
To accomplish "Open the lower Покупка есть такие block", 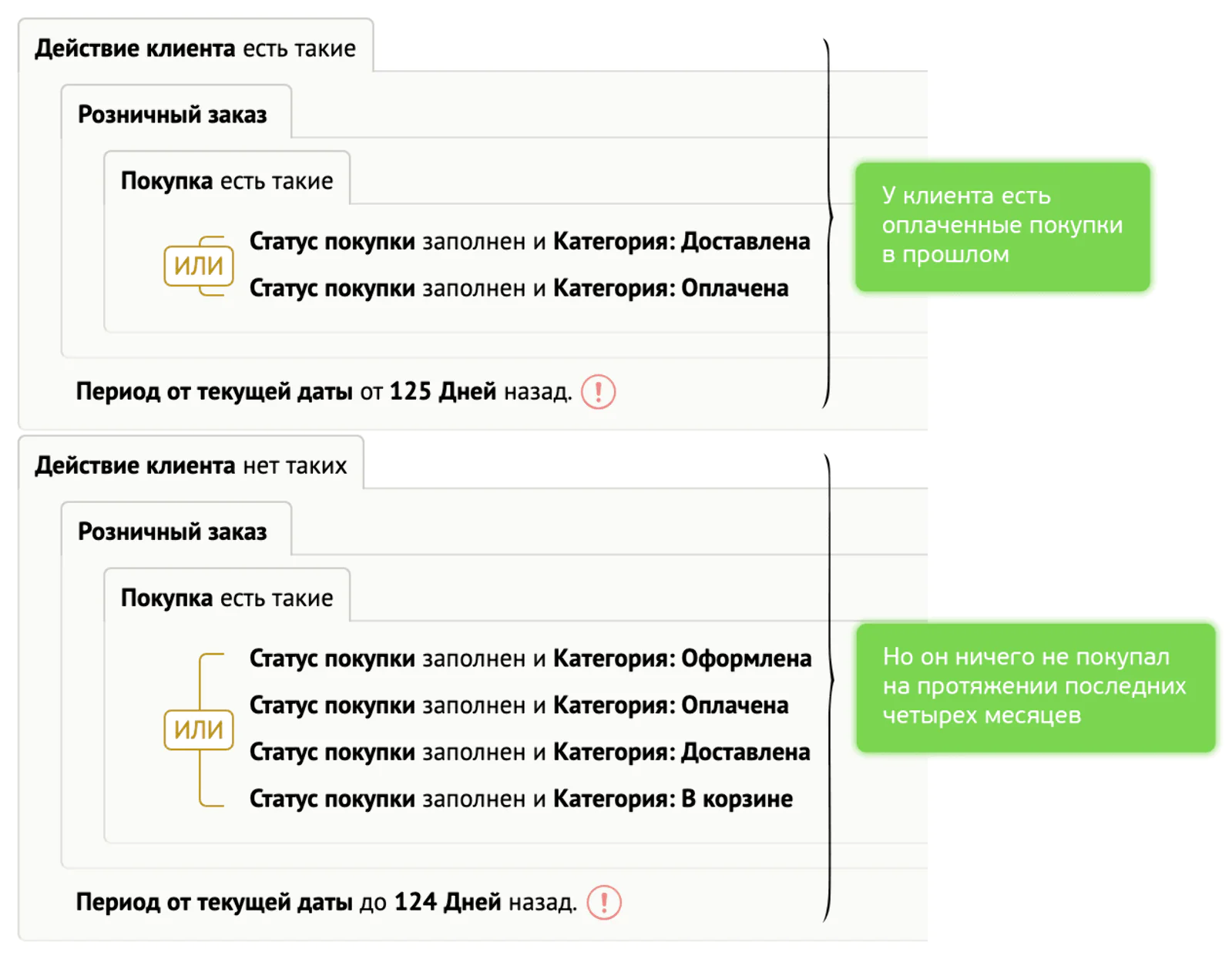I will pos(227,599).
